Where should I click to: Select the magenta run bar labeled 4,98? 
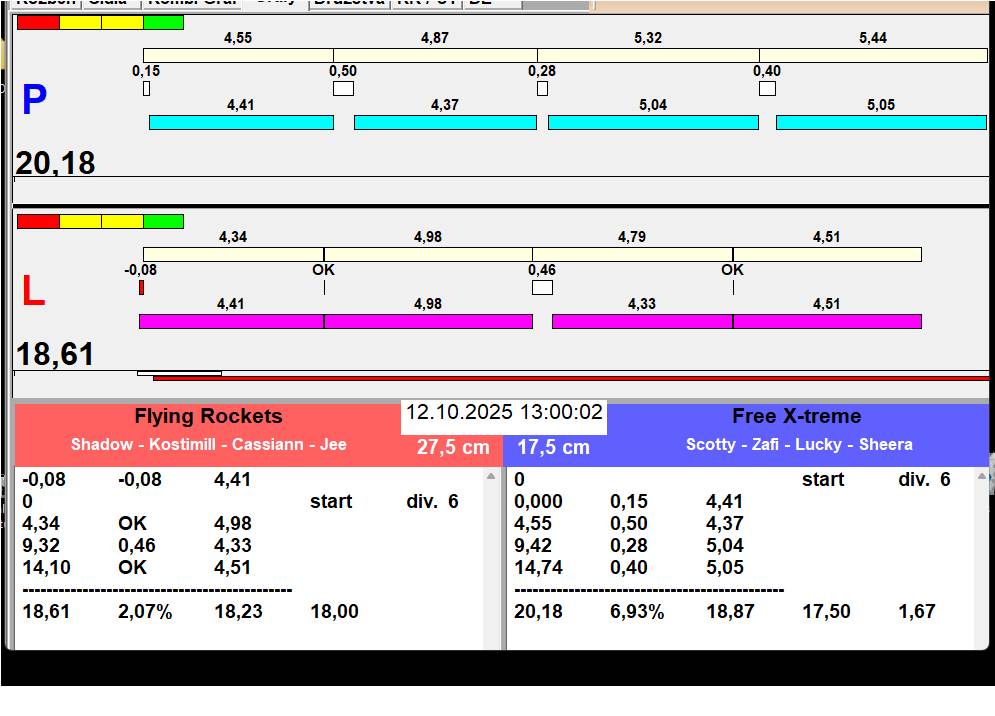428,321
